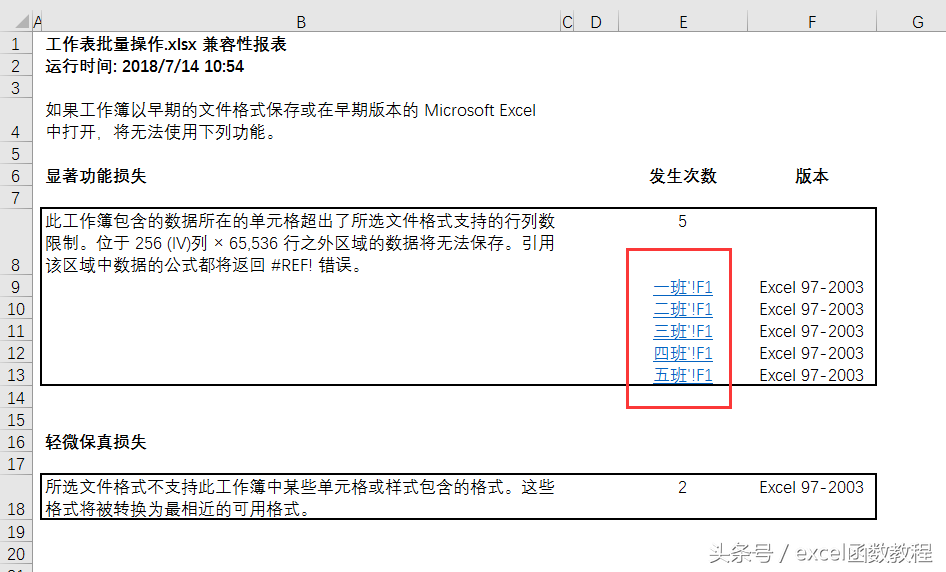Image resolution: width=946 pixels, height=572 pixels.
Task: Click the cell starting 所选文件格式不支持
Action: (300, 498)
